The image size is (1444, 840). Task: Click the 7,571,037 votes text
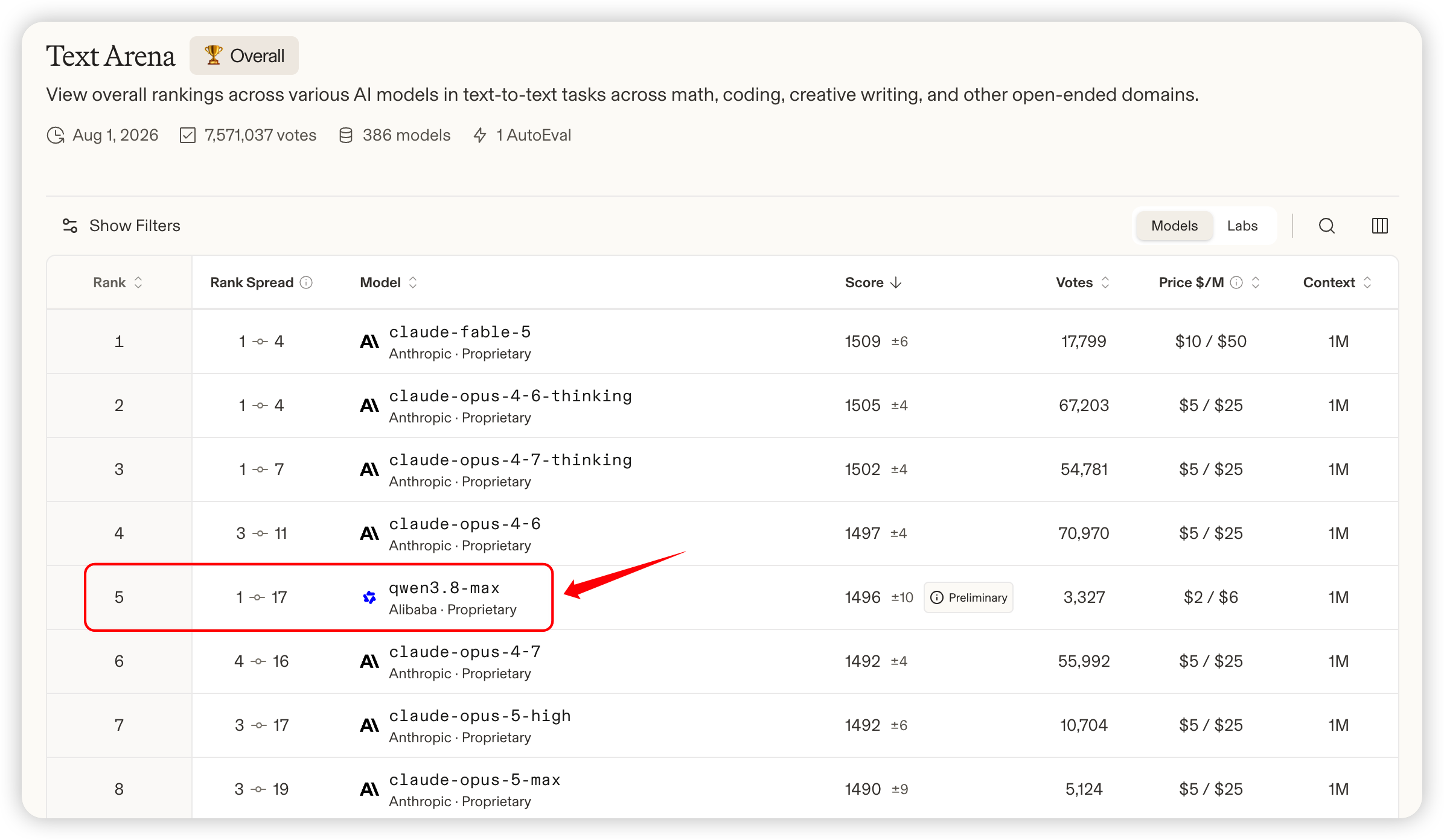(260, 135)
